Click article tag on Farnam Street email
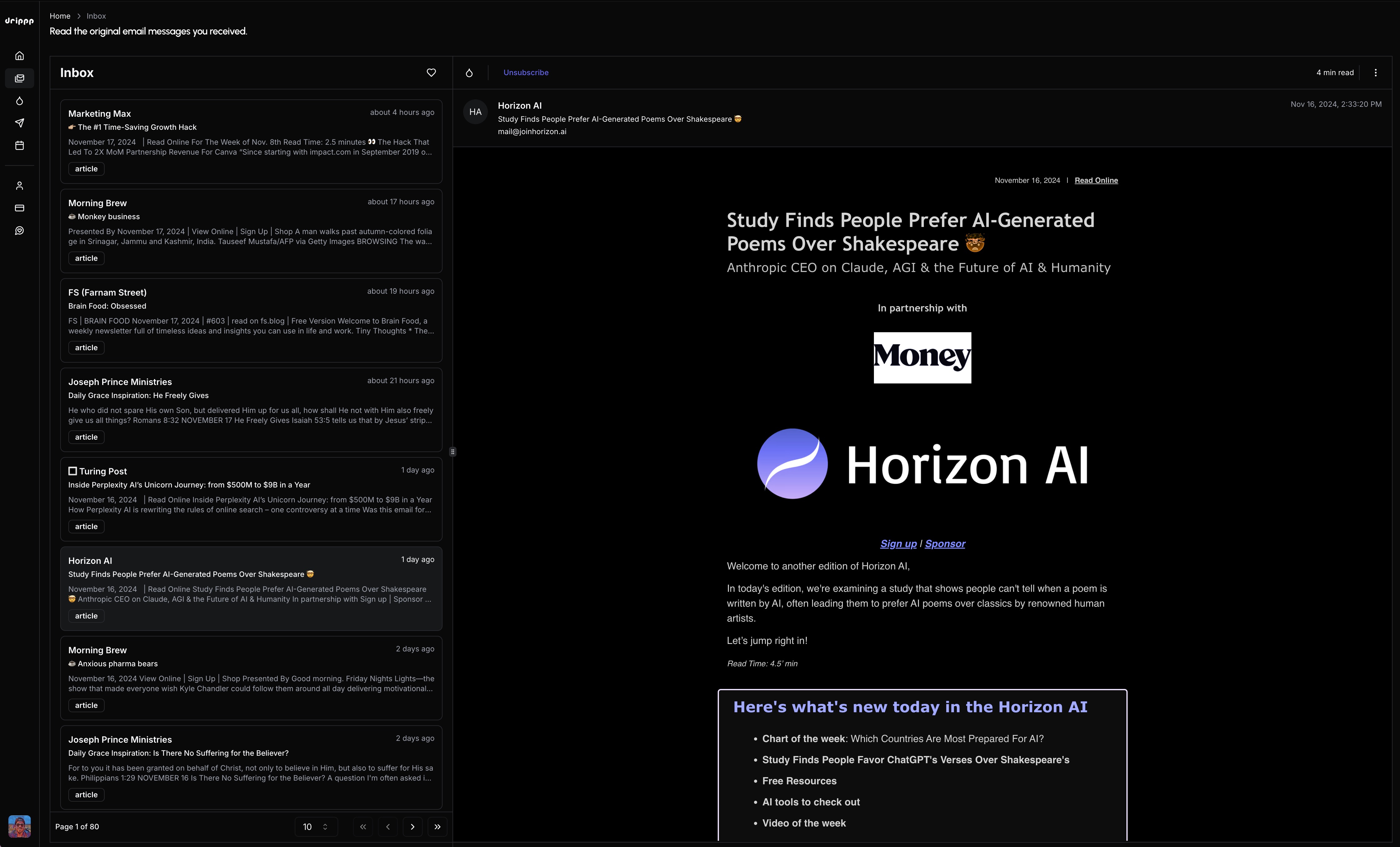 [86, 348]
